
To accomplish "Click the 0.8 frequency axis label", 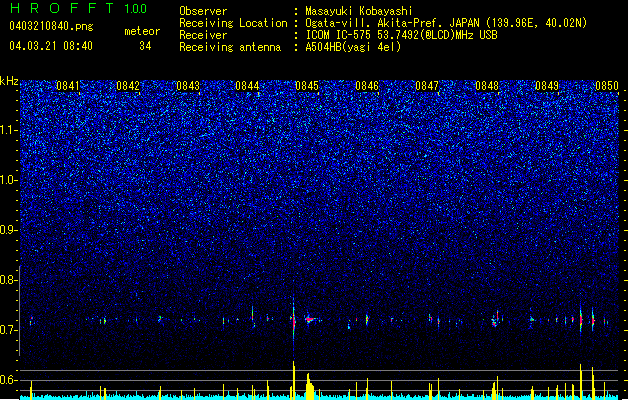I will pos(8,280).
